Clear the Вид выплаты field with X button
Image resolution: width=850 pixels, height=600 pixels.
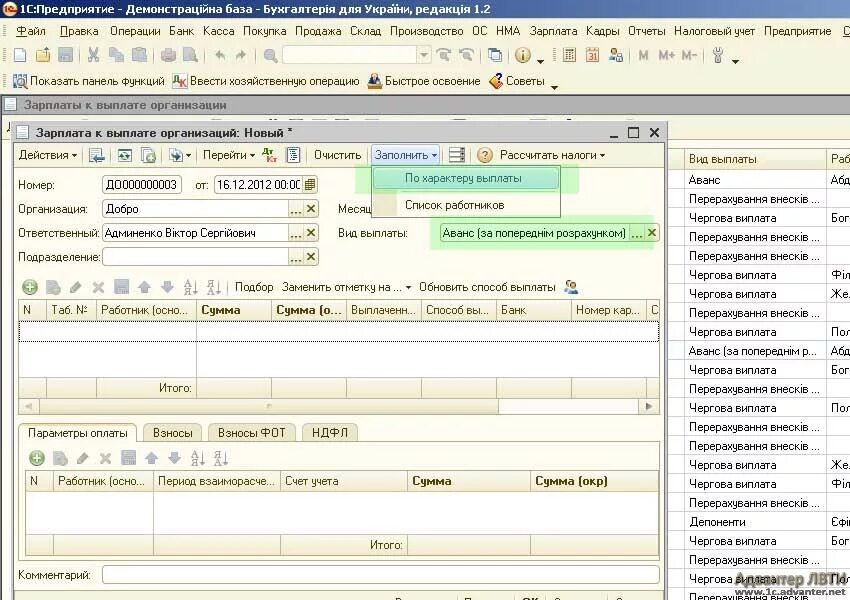652,233
